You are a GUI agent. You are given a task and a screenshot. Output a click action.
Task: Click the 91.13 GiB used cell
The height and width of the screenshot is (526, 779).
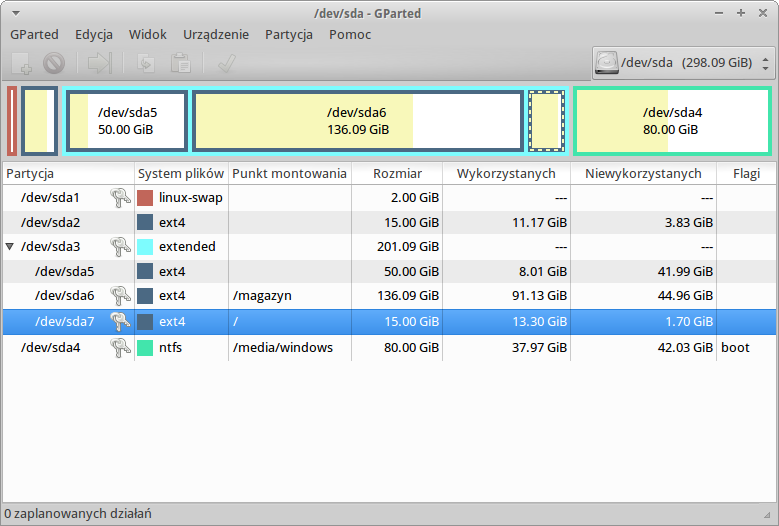[506, 296]
